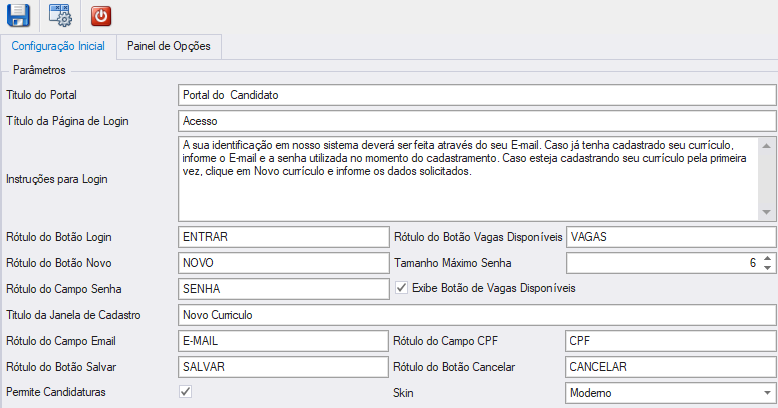Click inside the Instruções para Login textarea
The width and height of the screenshot is (778, 408).
[468, 179]
